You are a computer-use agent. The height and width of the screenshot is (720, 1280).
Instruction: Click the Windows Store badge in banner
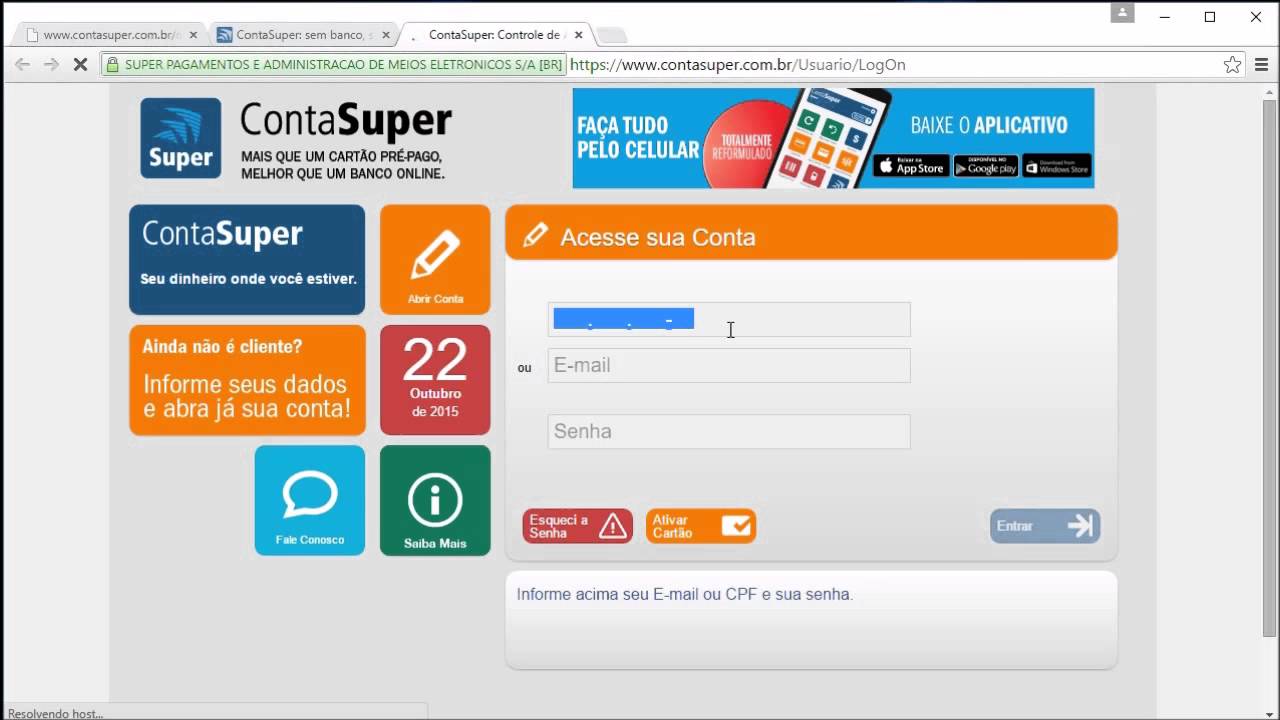(1057, 166)
